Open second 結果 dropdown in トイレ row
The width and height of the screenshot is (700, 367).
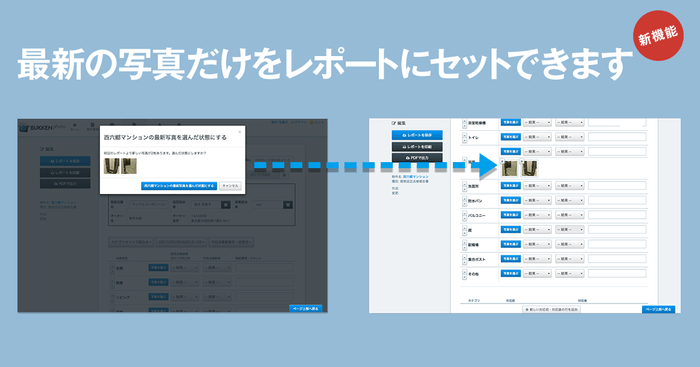click(570, 137)
